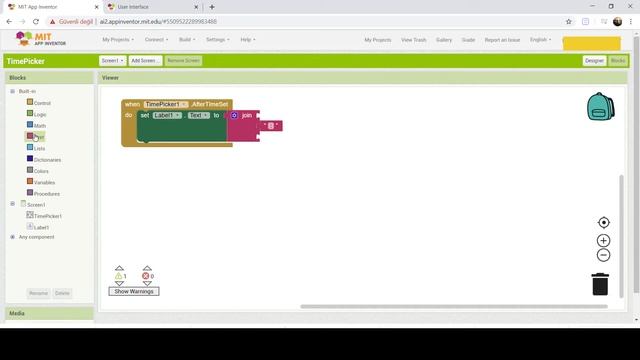Viewport: 640px width, 360px height.
Task: Switch to the Designer view
Action: click(x=594, y=60)
